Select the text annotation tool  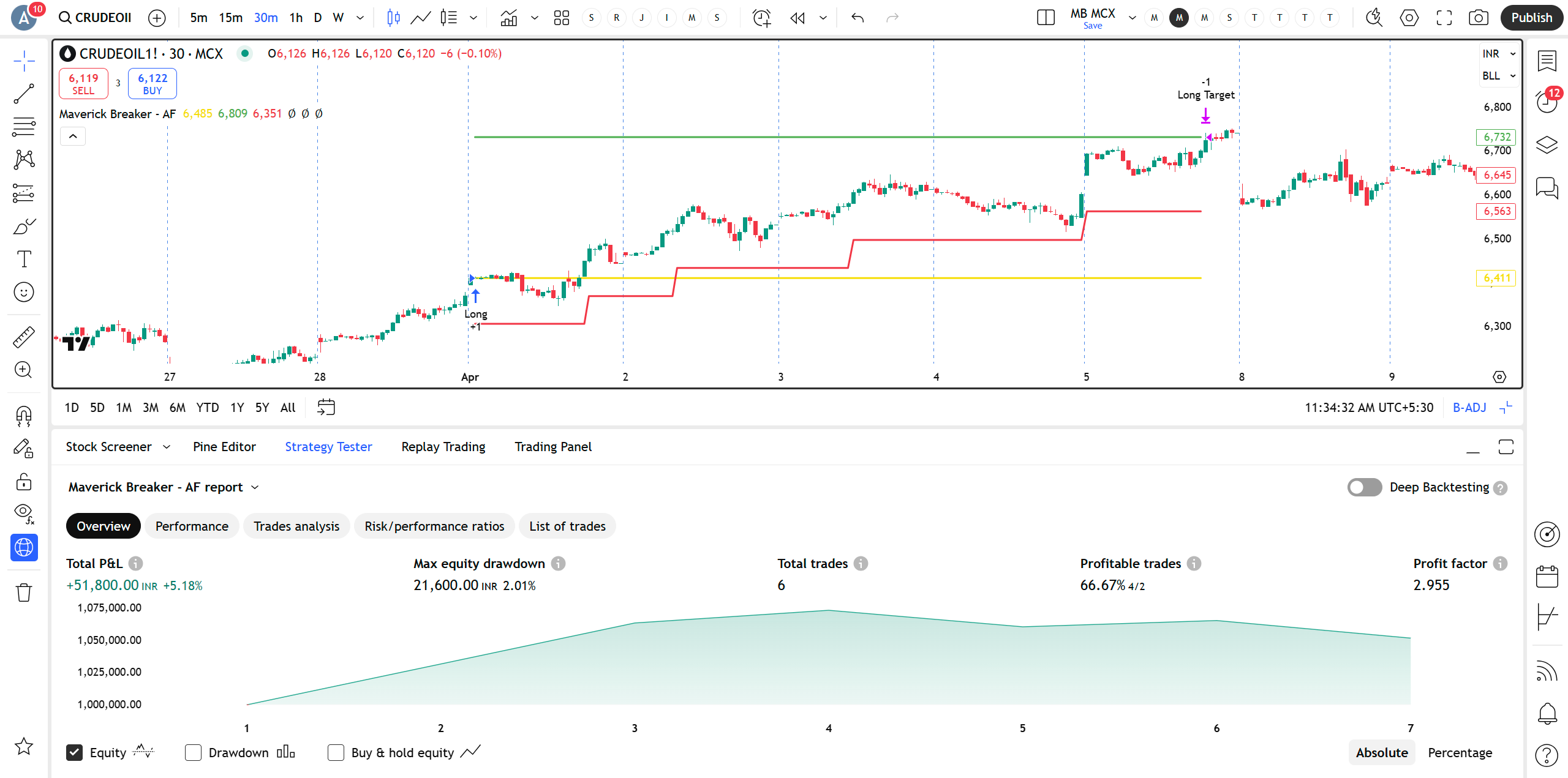tap(24, 259)
